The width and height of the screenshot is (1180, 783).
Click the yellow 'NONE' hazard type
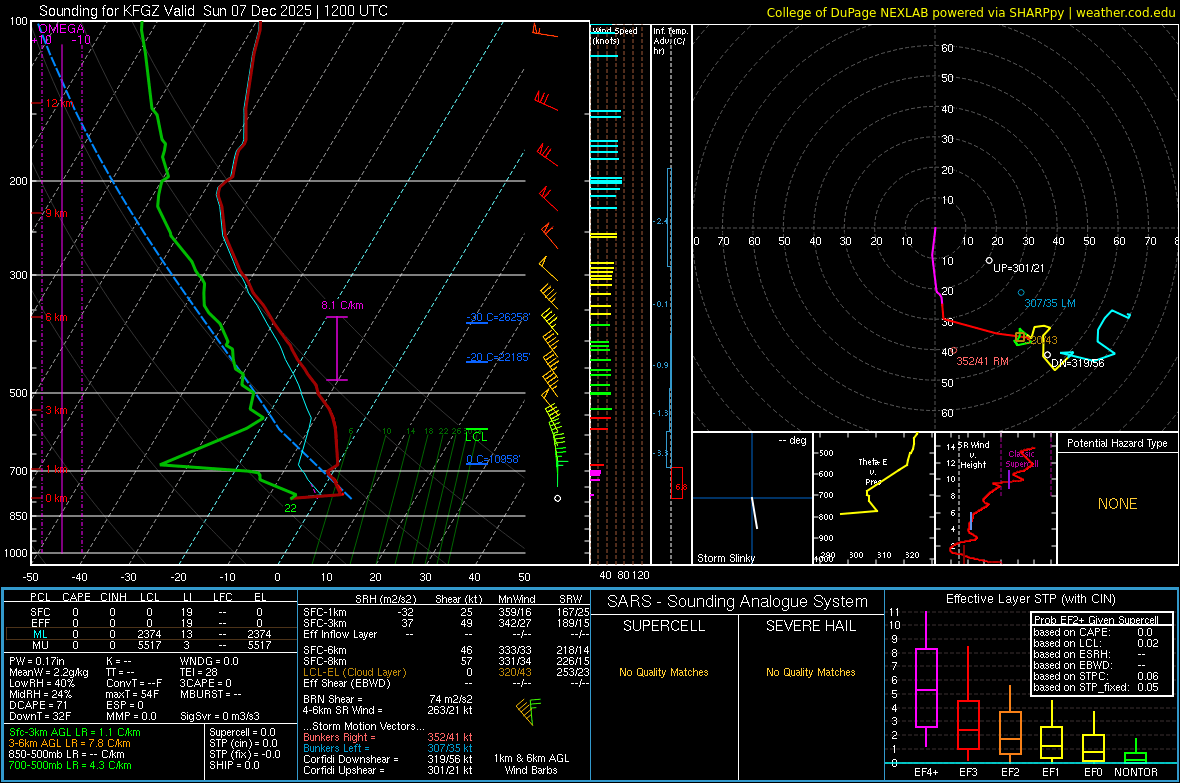pos(1118,504)
